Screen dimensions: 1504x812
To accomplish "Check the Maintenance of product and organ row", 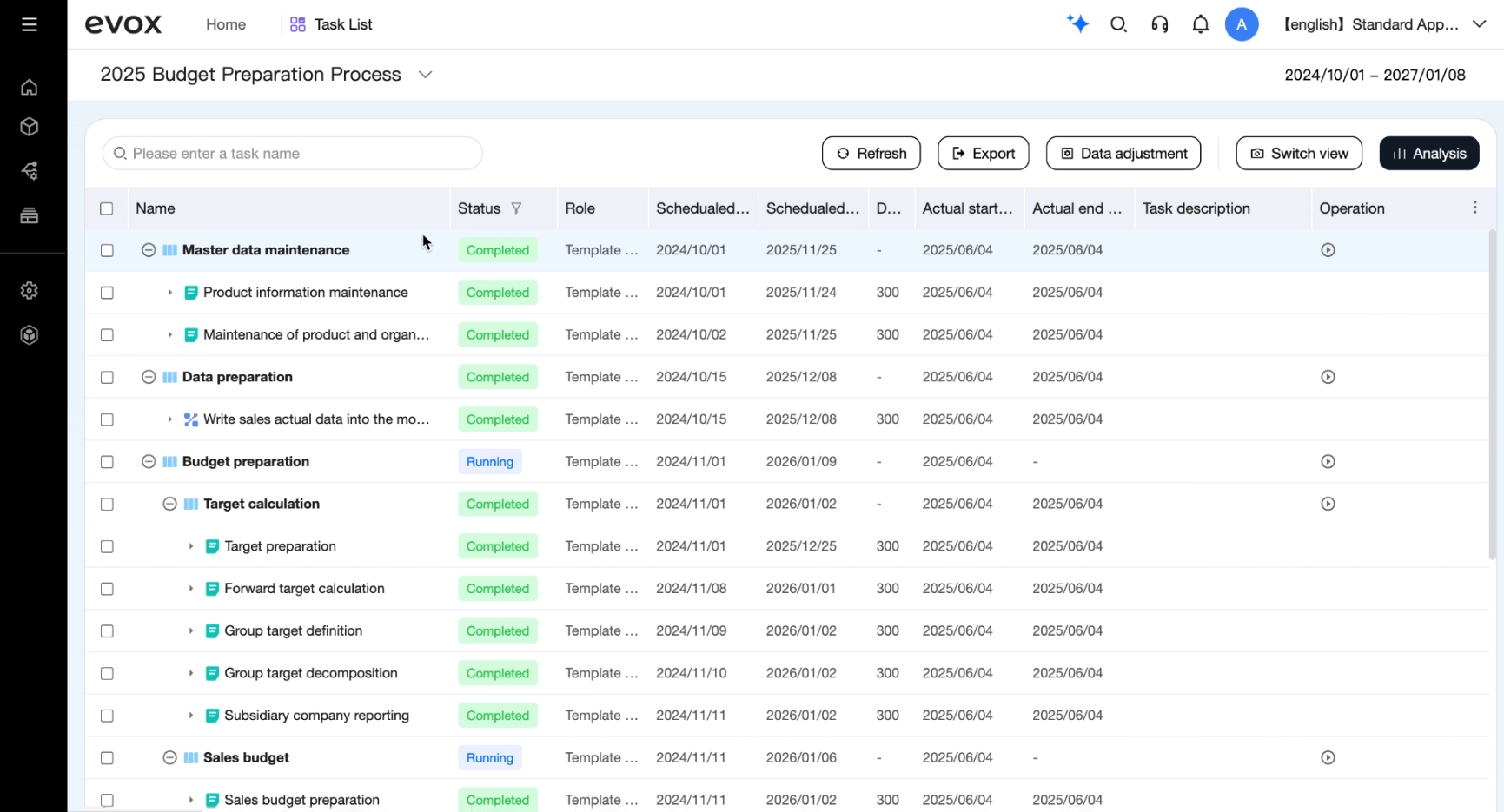I will [107, 335].
